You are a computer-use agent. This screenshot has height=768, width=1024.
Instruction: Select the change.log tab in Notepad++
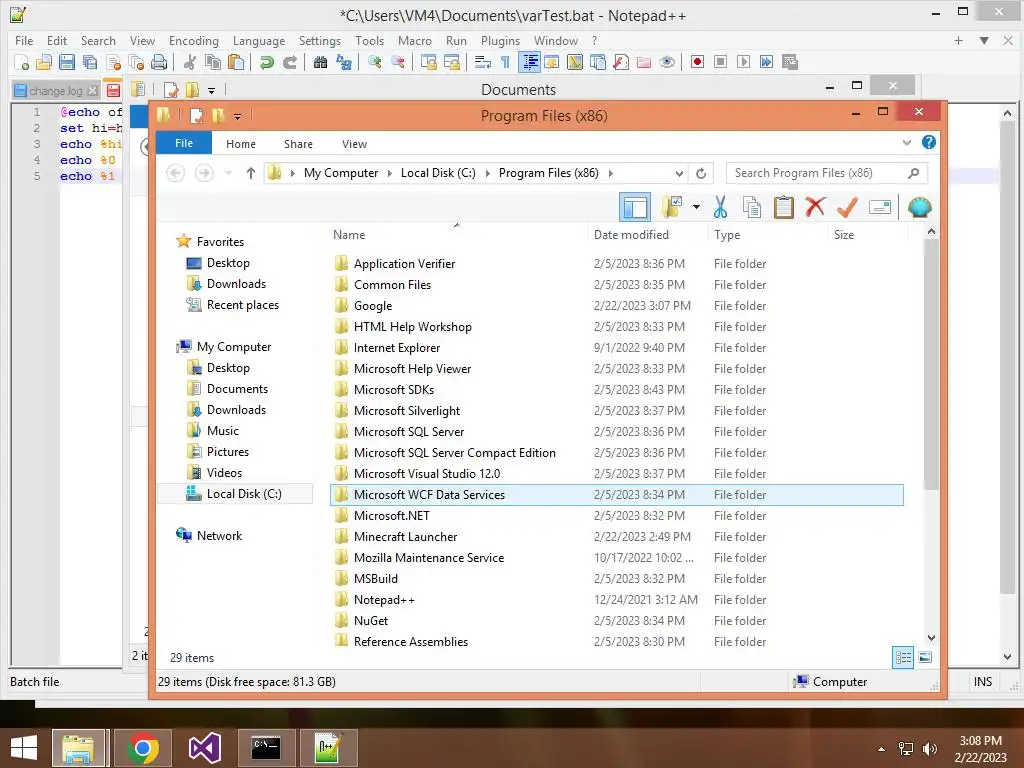point(56,91)
